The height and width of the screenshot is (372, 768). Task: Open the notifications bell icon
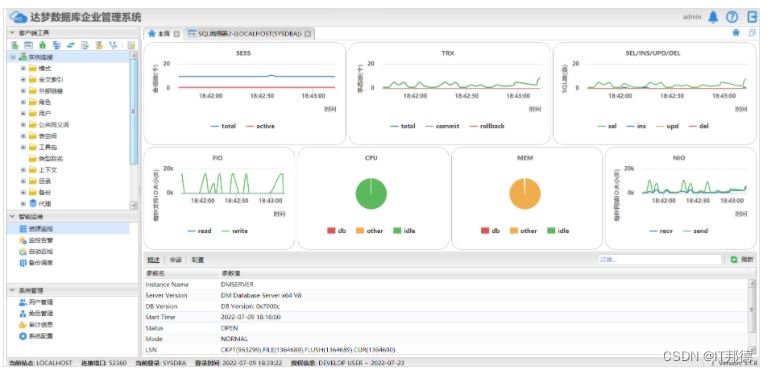pos(713,17)
